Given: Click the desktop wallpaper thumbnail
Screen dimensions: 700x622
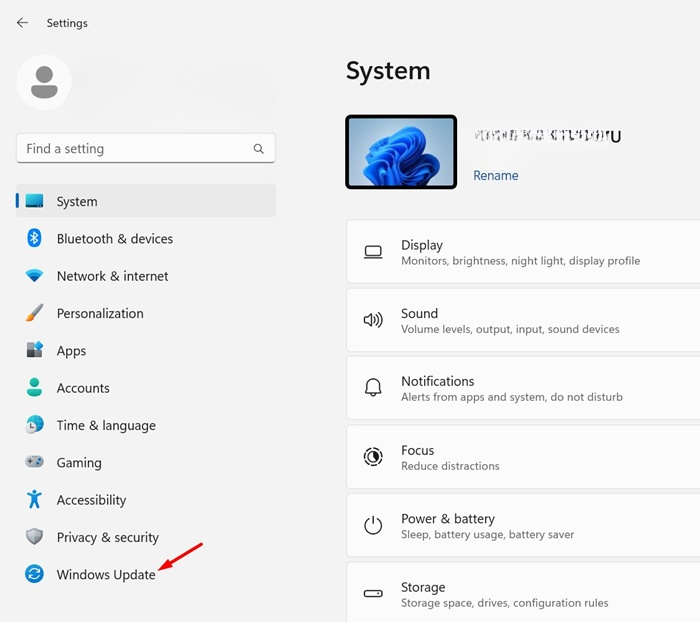Looking at the screenshot, I should pos(401,152).
